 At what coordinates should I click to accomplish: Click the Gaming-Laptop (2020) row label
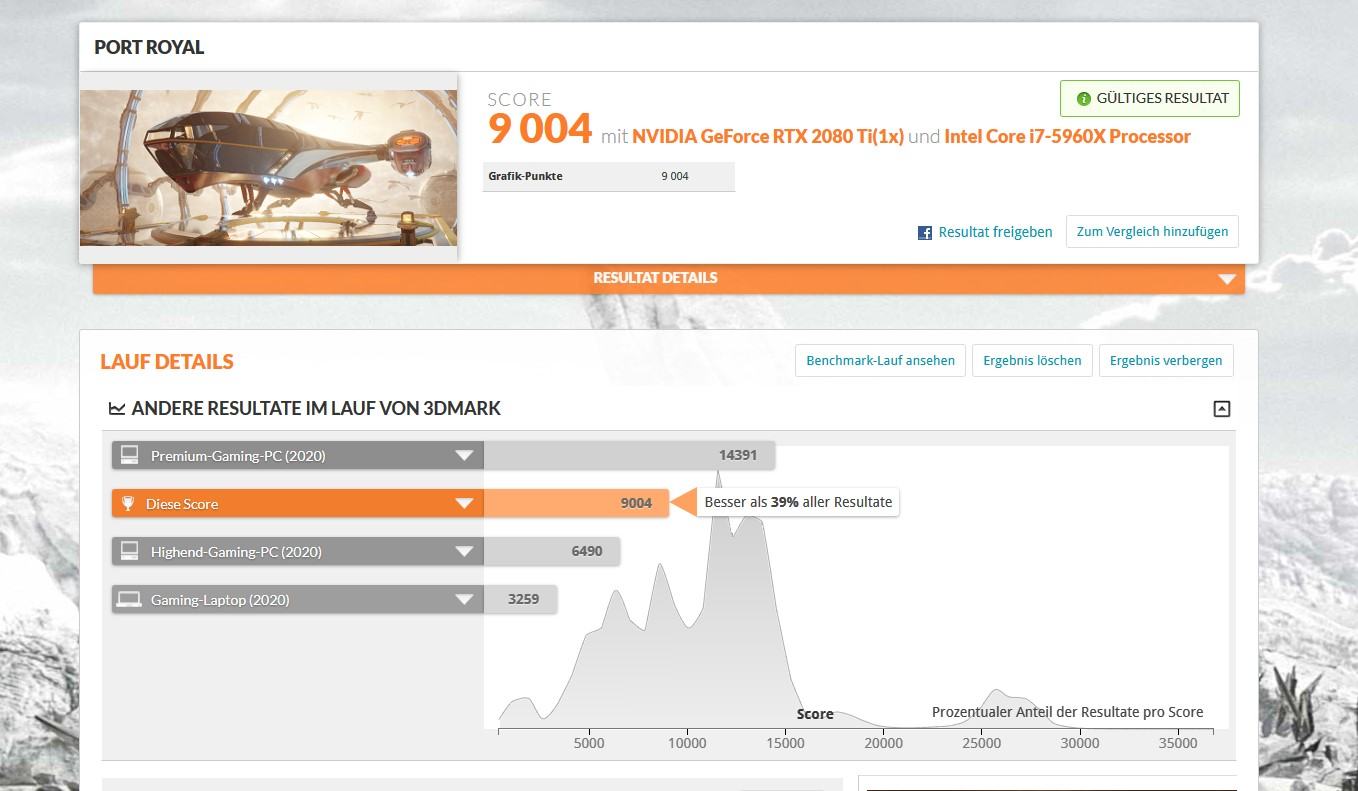[x=220, y=600]
